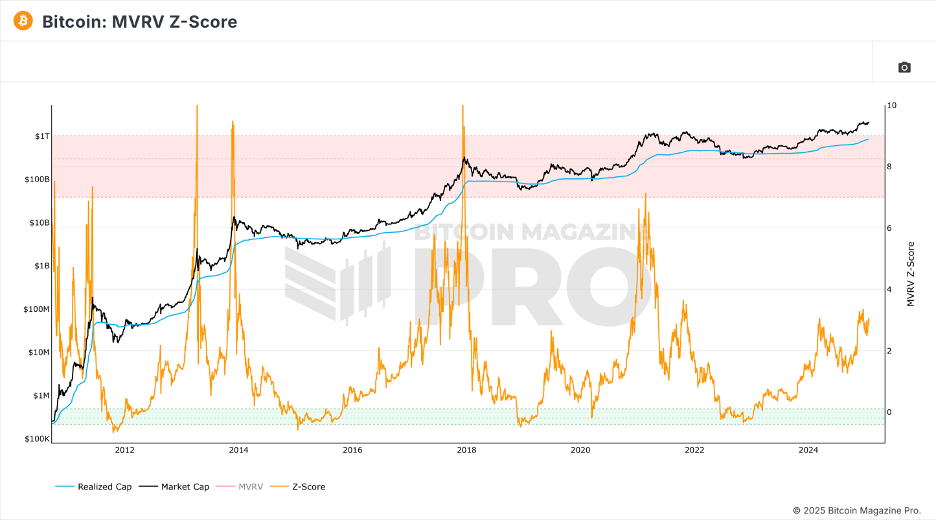Click the $1M y-axis label
The height and width of the screenshot is (520, 936).
pyautogui.click(x=41, y=395)
